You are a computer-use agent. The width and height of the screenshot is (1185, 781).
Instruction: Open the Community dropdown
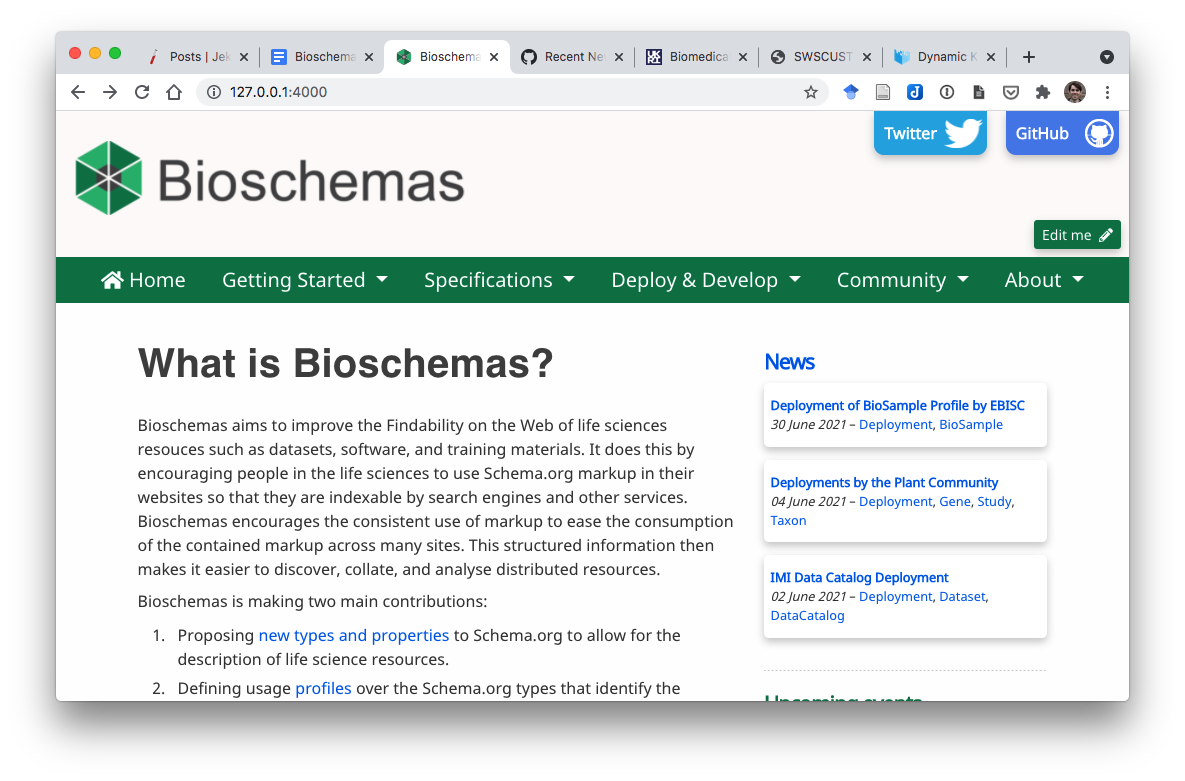click(x=902, y=280)
